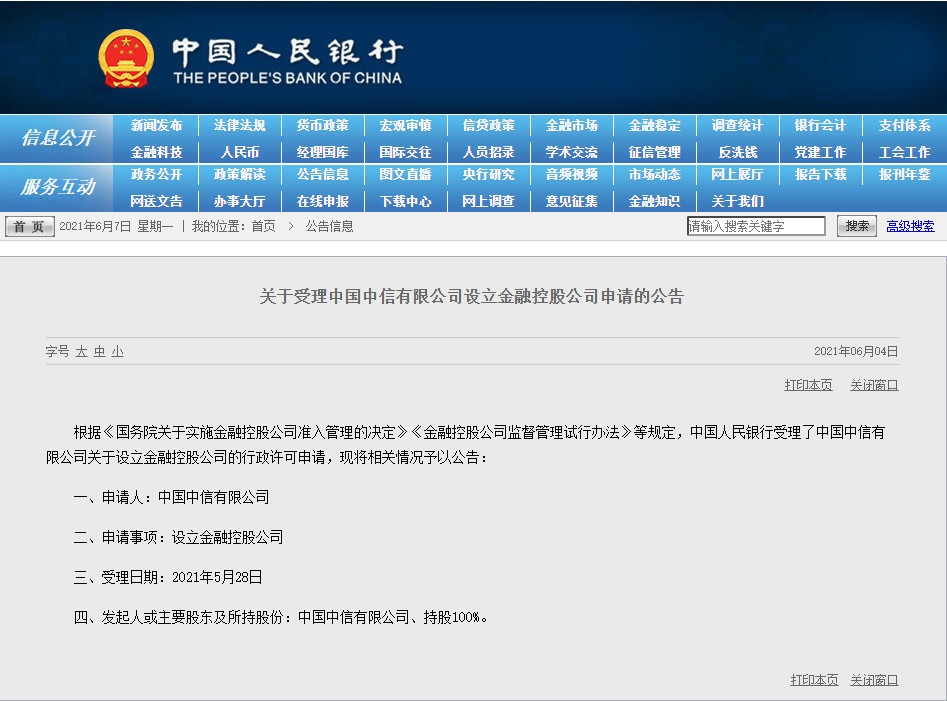Open the 新闻发布 menu item
Screen dimensions: 947x701
[158, 126]
